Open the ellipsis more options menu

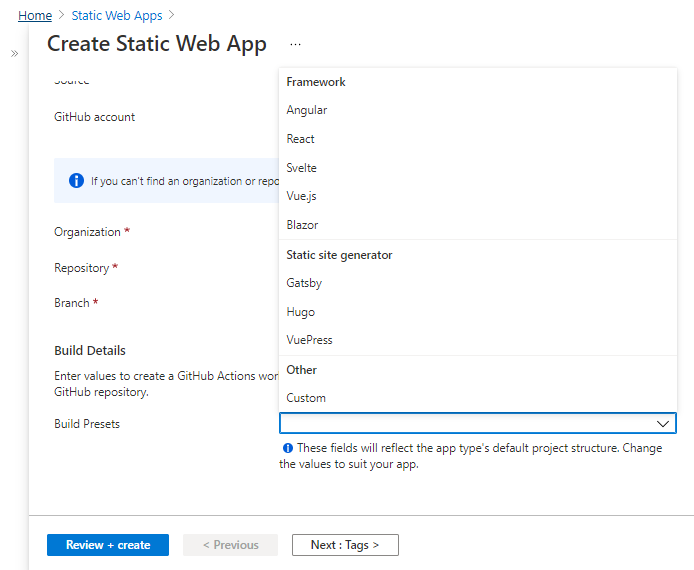click(296, 45)
